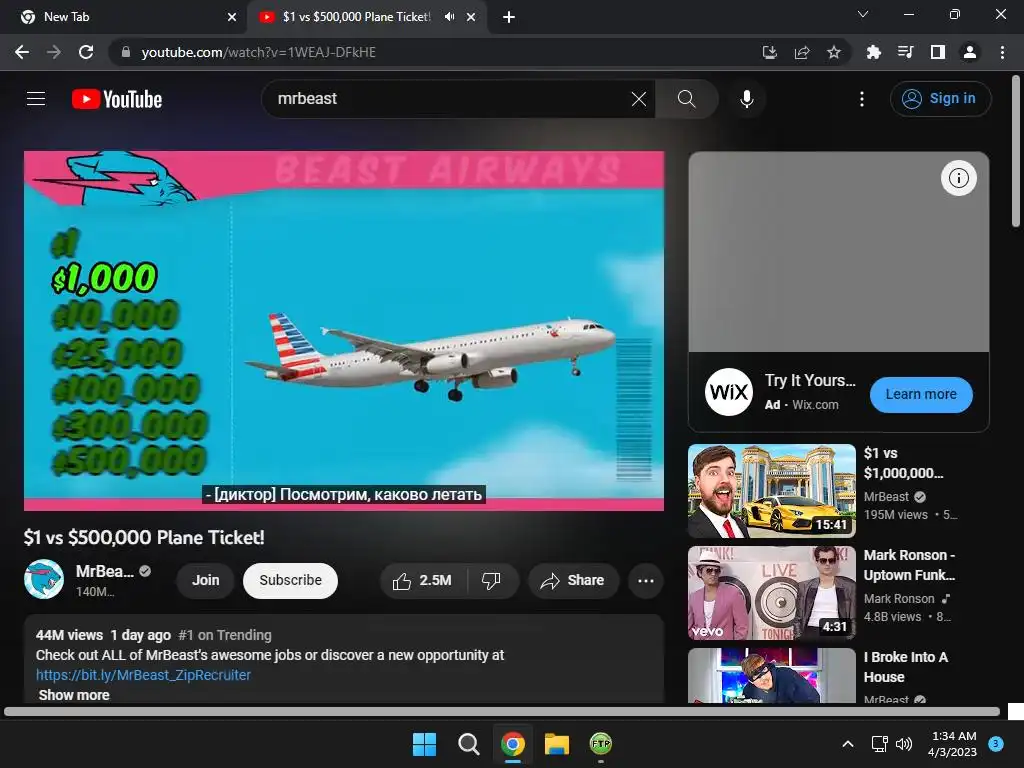Open the YouTube hamburger guide menu
The height and width of the screenshot is (768, 1024).
tap(36, 99)
